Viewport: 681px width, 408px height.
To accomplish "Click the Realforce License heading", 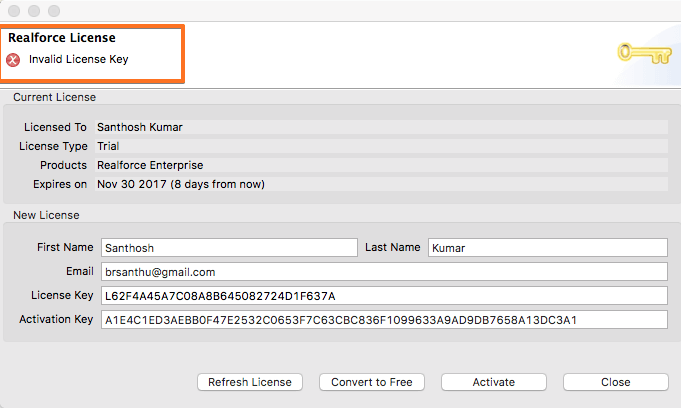I will point(62,38).
